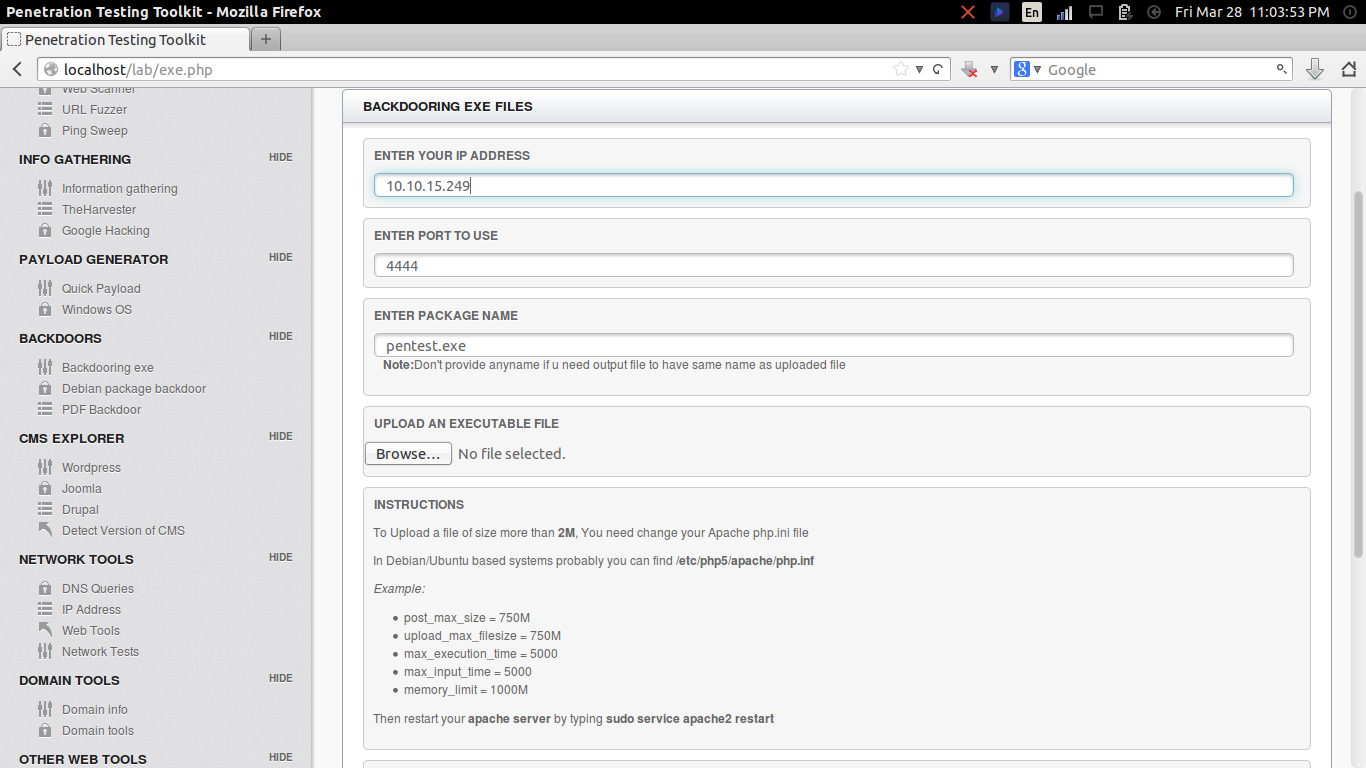1366x768 pixels.
Task: Hide the BACKDOORS section
Action: point(280,336)
